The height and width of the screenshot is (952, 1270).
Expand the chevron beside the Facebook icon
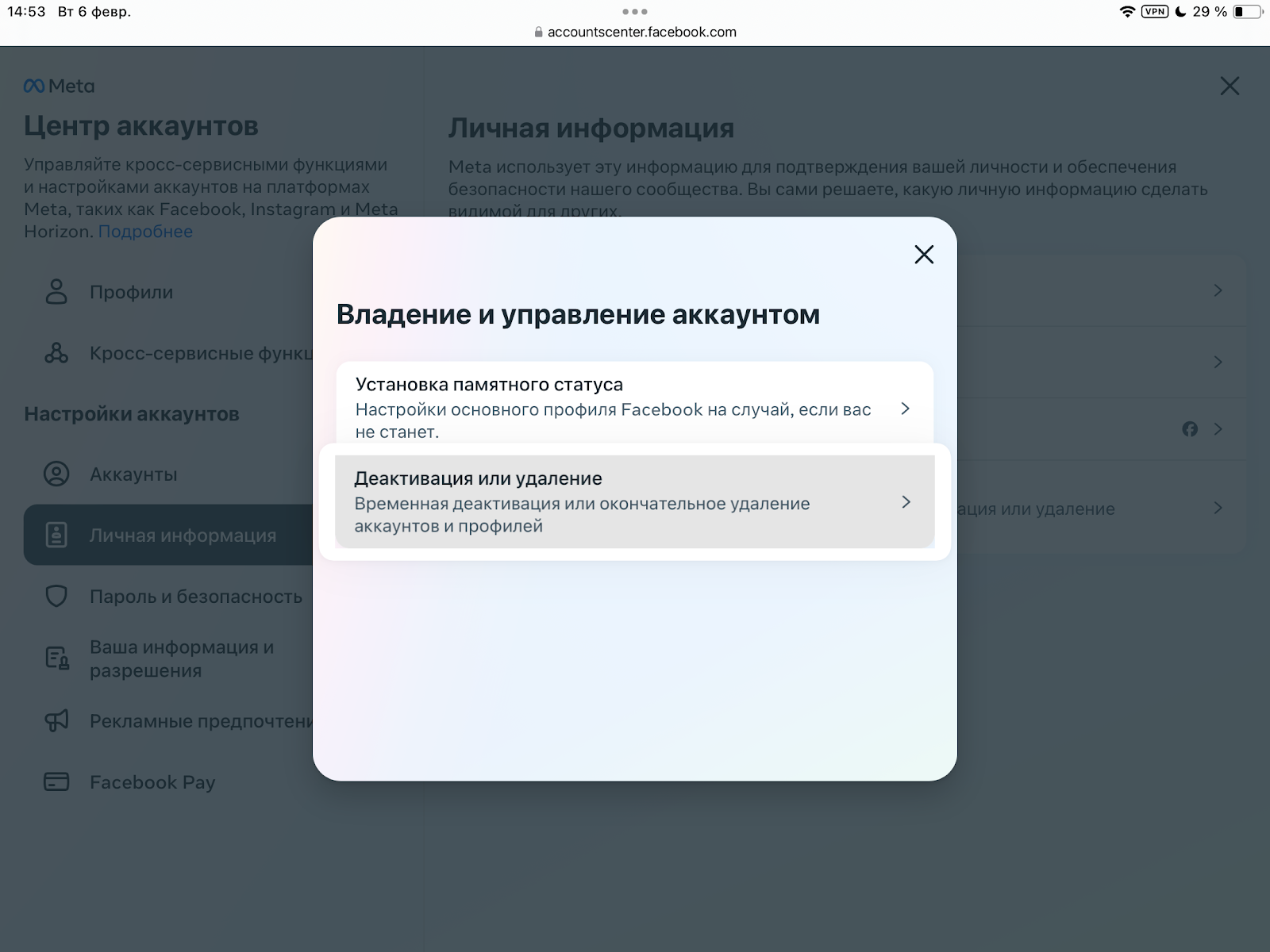click(1218, 429)
